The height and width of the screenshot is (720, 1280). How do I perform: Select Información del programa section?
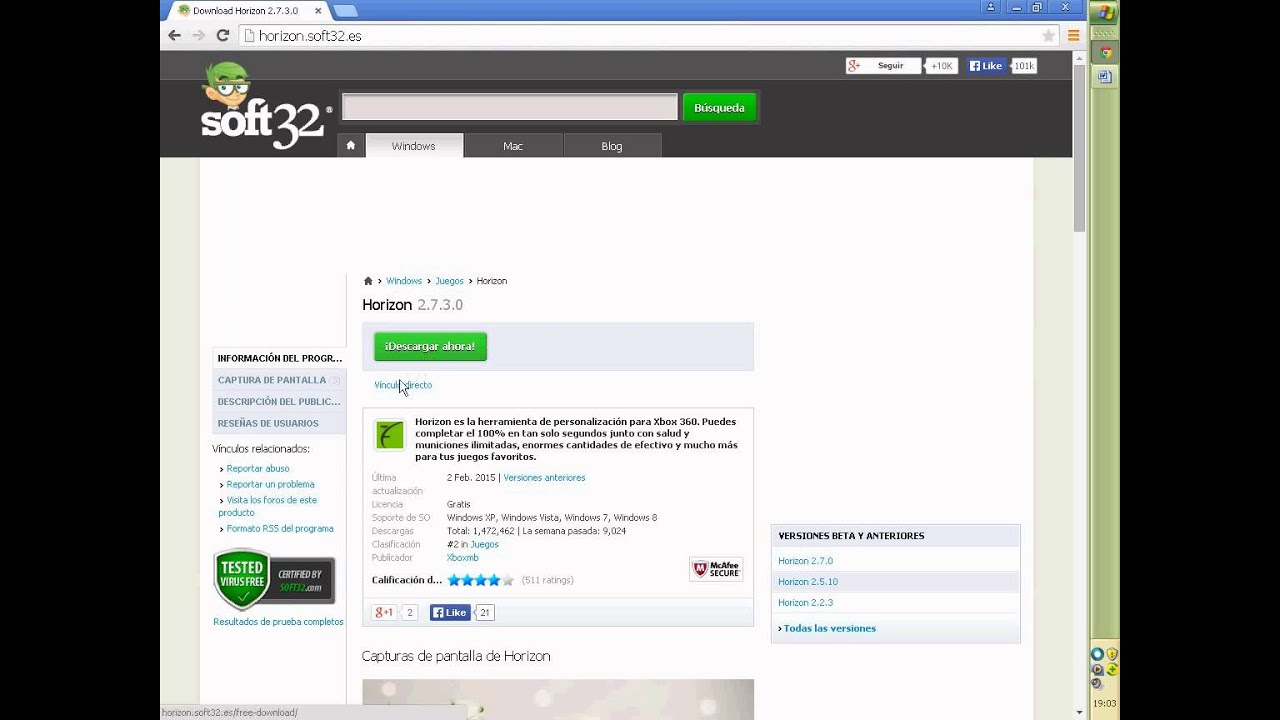(x=279, y=358)
